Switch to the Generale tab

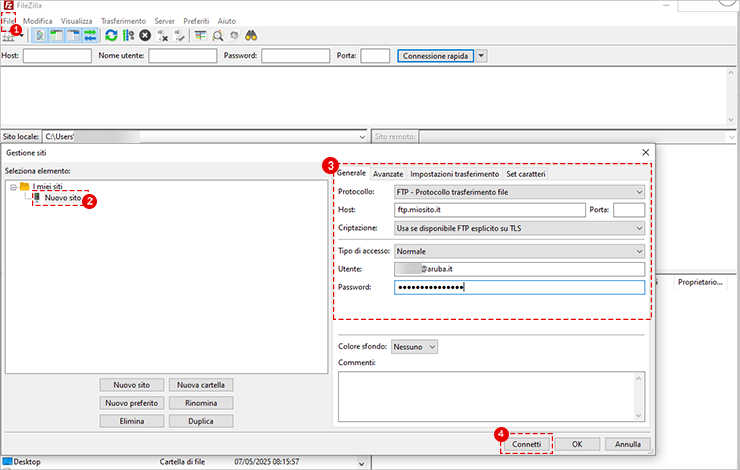pos(351,173)
